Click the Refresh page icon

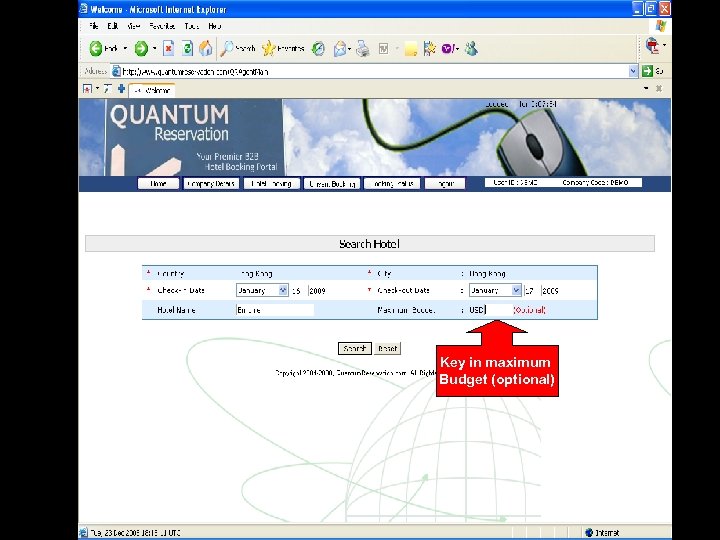coord(187,48)
